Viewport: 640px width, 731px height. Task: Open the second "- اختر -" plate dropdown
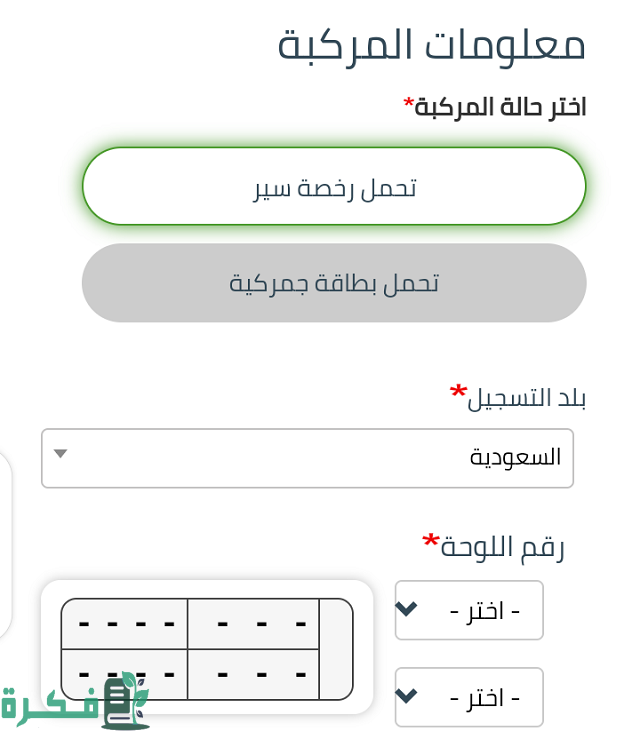point(469,697)
